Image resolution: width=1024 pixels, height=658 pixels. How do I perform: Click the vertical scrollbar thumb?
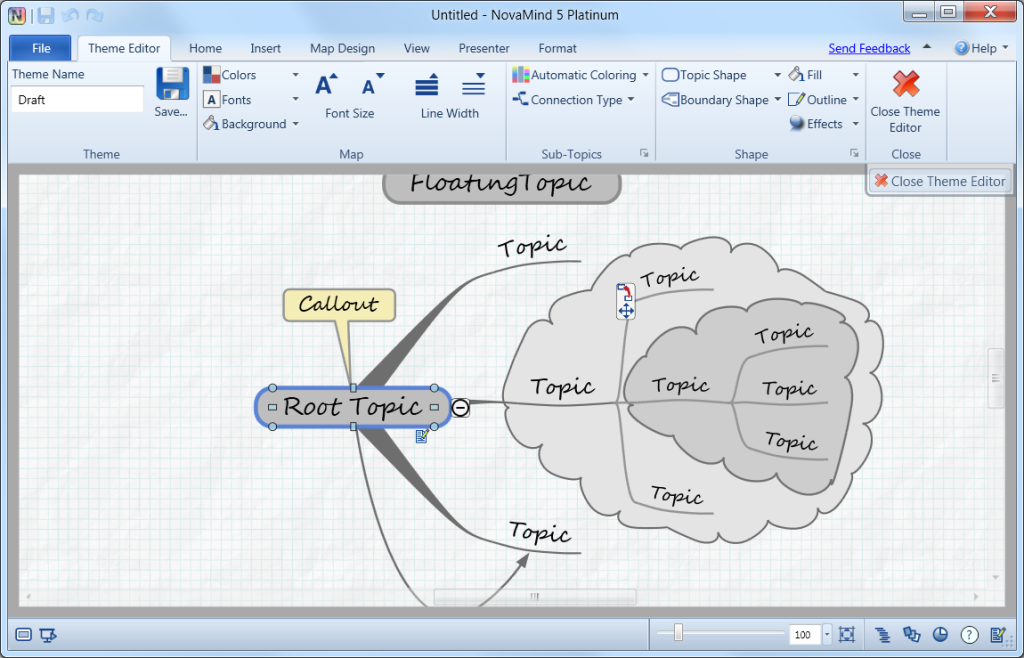[x=996, y=378]
